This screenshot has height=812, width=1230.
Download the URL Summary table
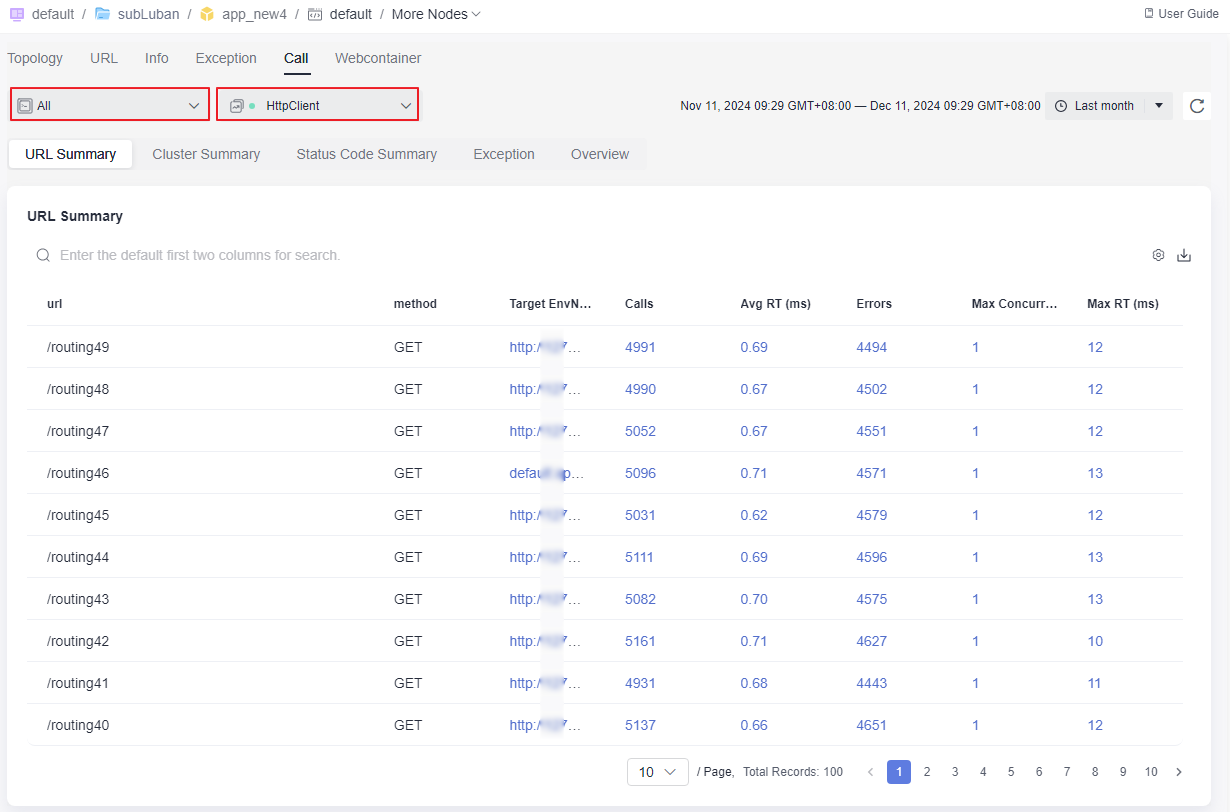(x=1184, y=255)
